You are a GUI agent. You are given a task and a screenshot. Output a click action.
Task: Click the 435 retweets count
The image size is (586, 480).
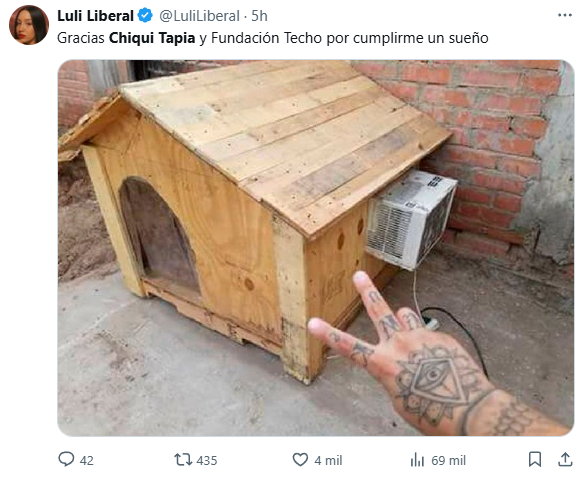(207, 461)
